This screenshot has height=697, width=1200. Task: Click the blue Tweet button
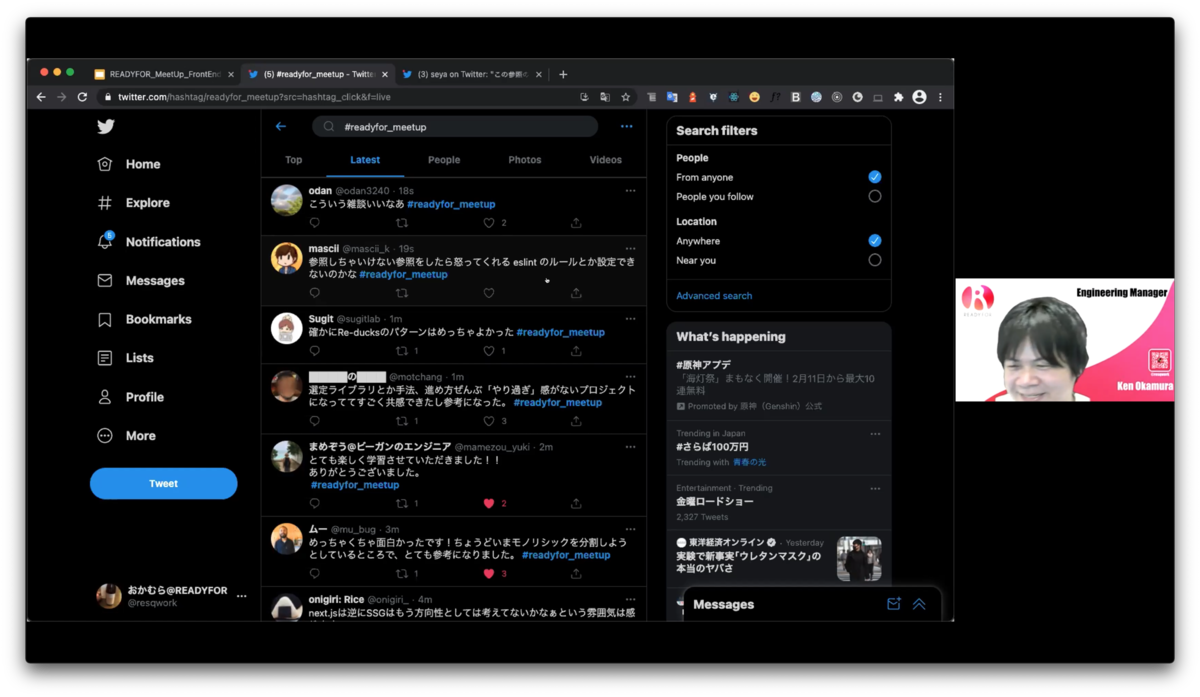pyautogui.click(x=164, y=483)
